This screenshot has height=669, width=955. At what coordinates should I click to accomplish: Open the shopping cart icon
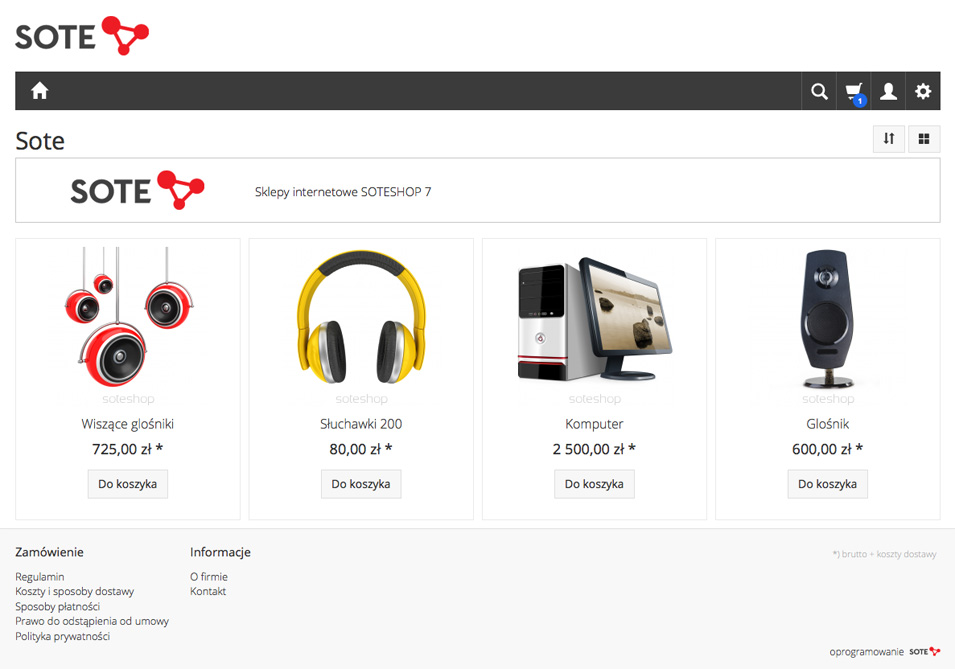(855, 93)
